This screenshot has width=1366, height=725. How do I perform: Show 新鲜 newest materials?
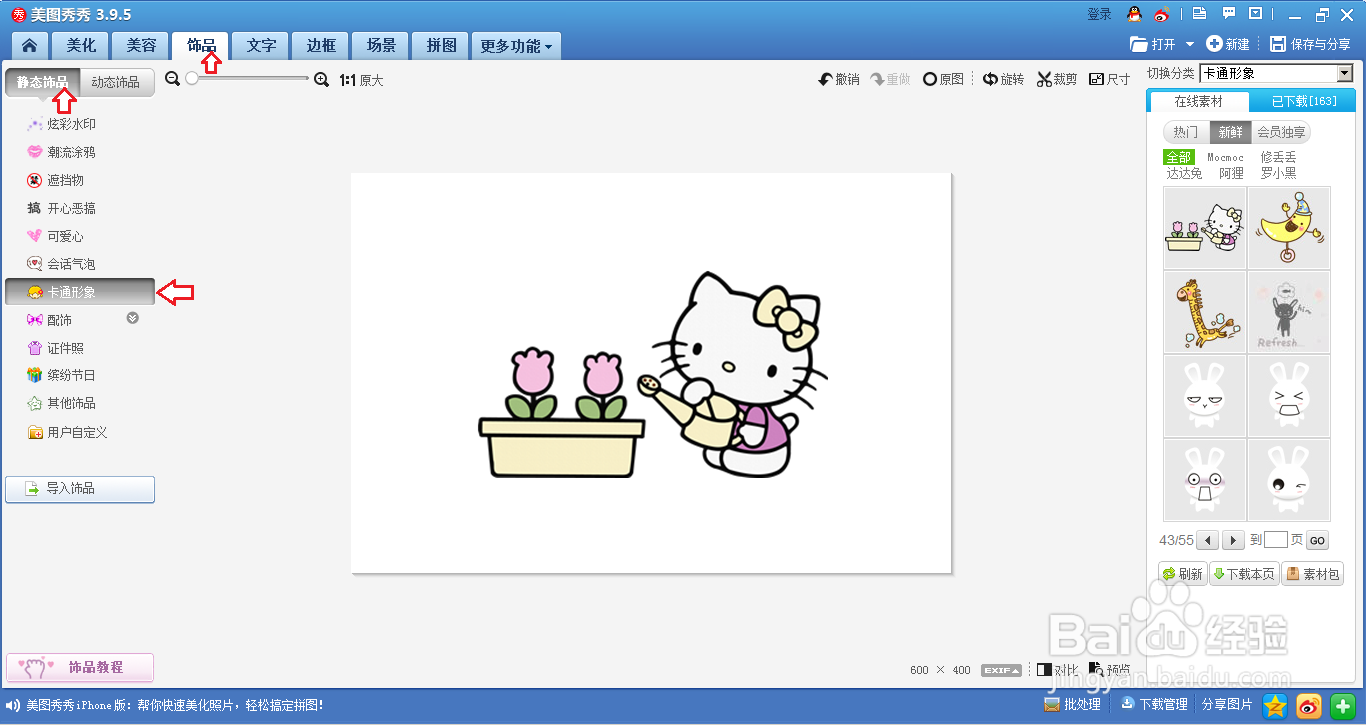click(x=1230, y=132)
